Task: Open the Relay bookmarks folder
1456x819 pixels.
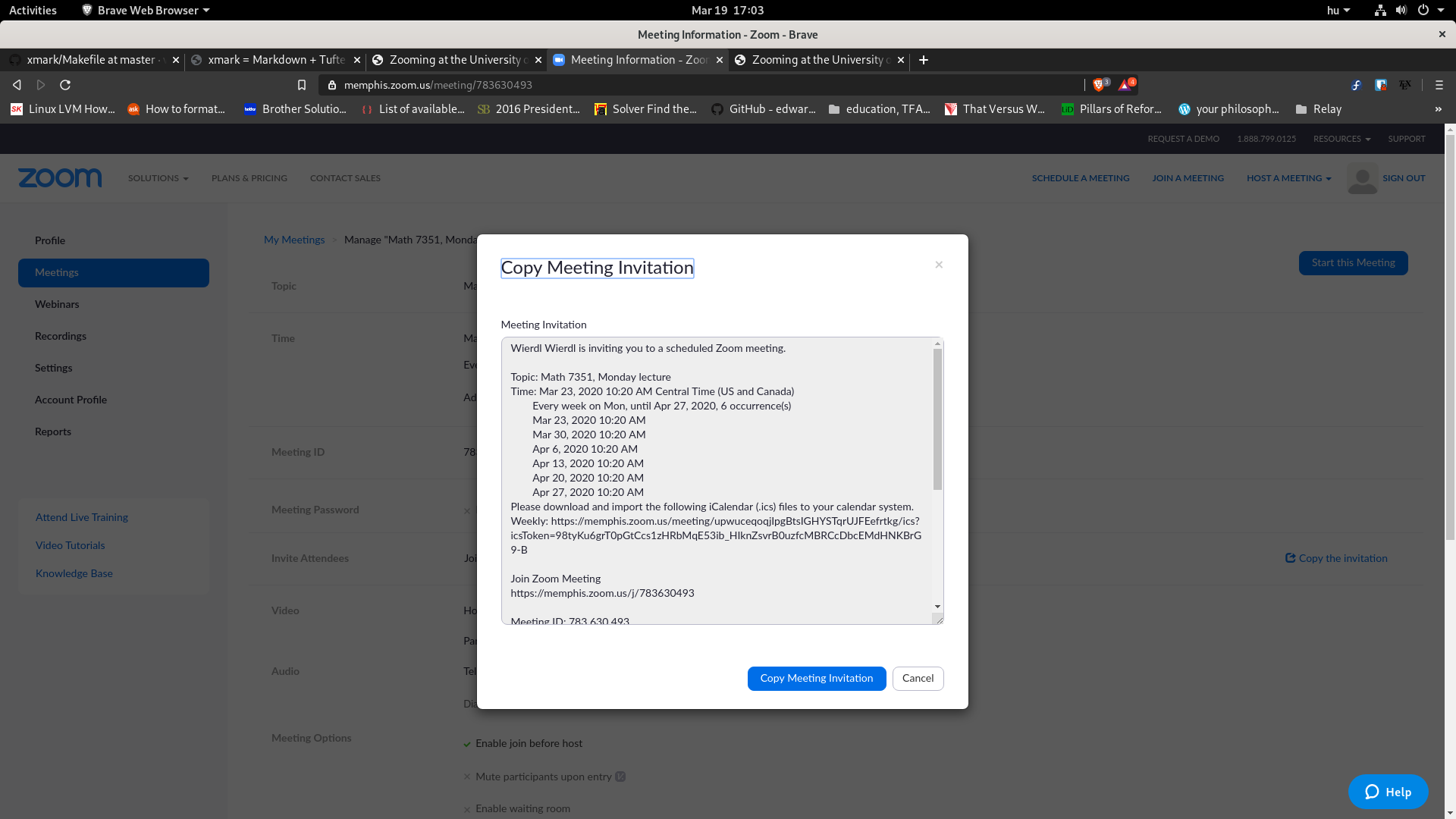Action: pyautogui.click(x=1318, y=109)
